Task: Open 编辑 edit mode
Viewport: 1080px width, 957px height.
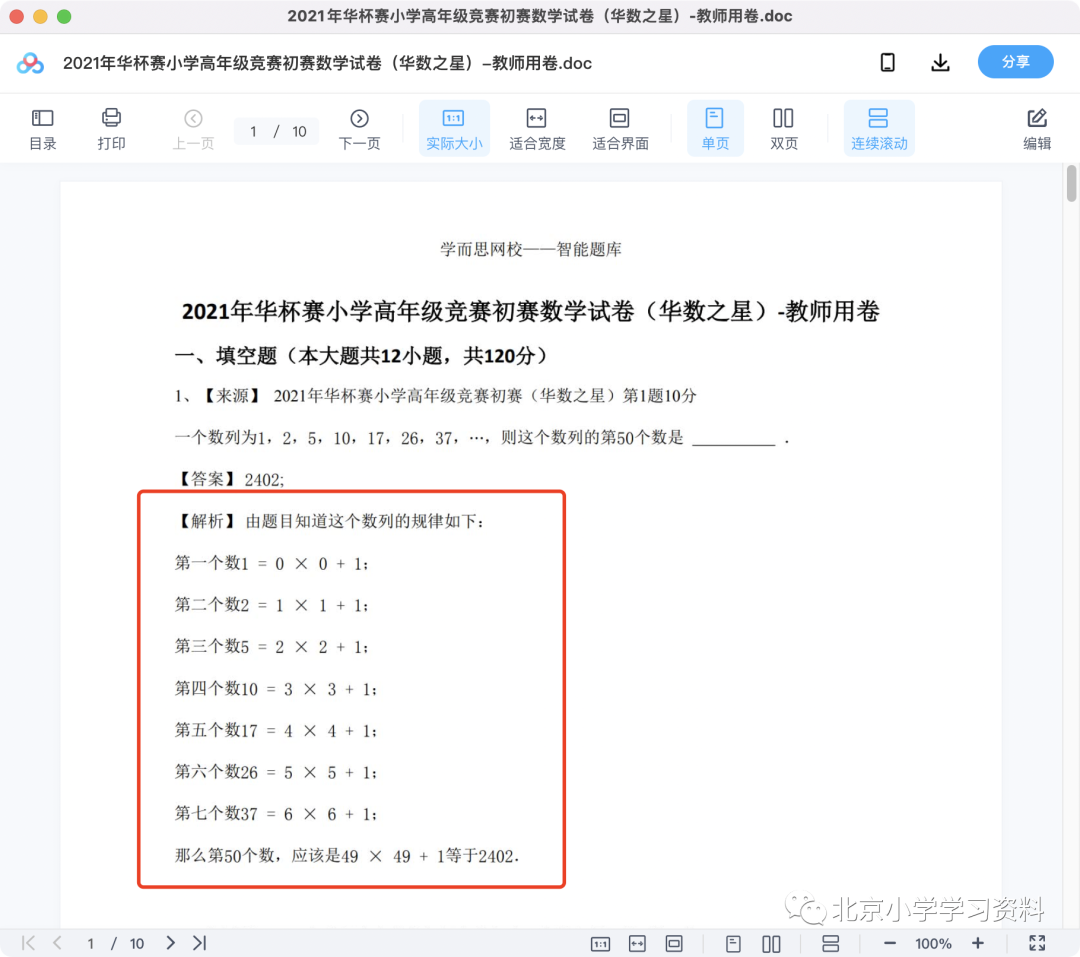Action: [x=1037, y=129]
